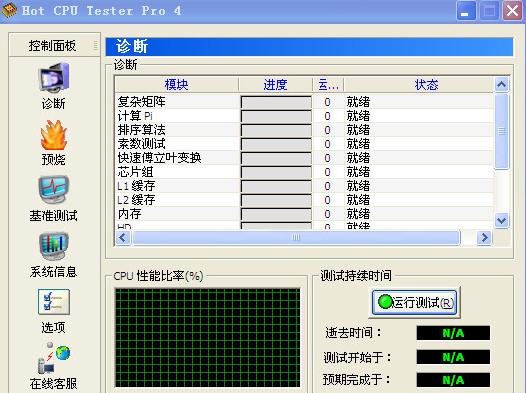This screenshot has height=393, width=526.
Task: Open the 基准测试 benchmark icon
Action: (54, 189)
